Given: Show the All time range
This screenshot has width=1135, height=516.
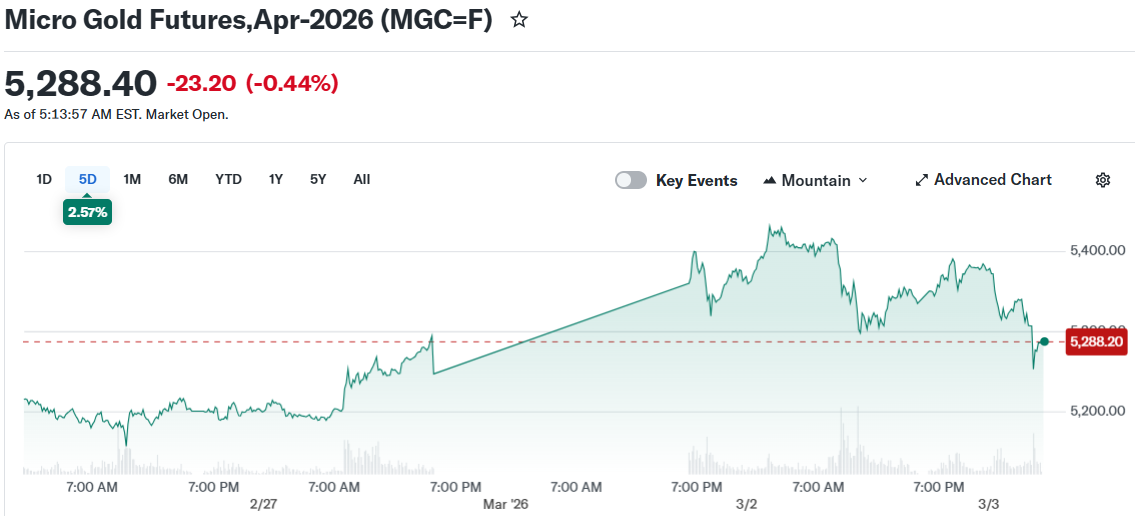Looking at the screenshot, I should point(362,179).
